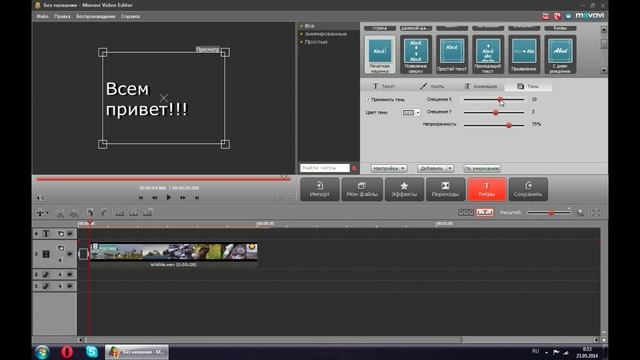Toggle the Применить тень checkbox
Viewport: 640px width, 360px height.
[368, 100]
